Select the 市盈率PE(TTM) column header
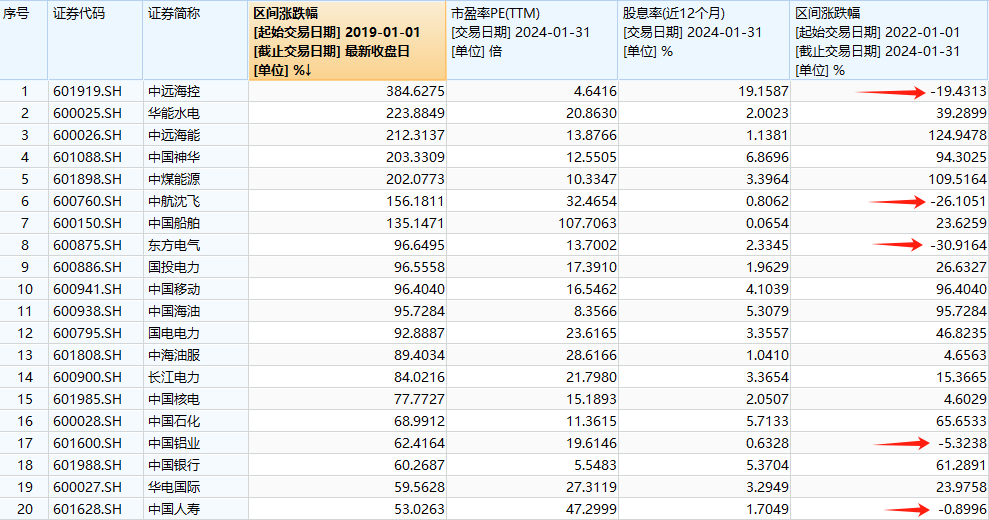 point(532,40)
